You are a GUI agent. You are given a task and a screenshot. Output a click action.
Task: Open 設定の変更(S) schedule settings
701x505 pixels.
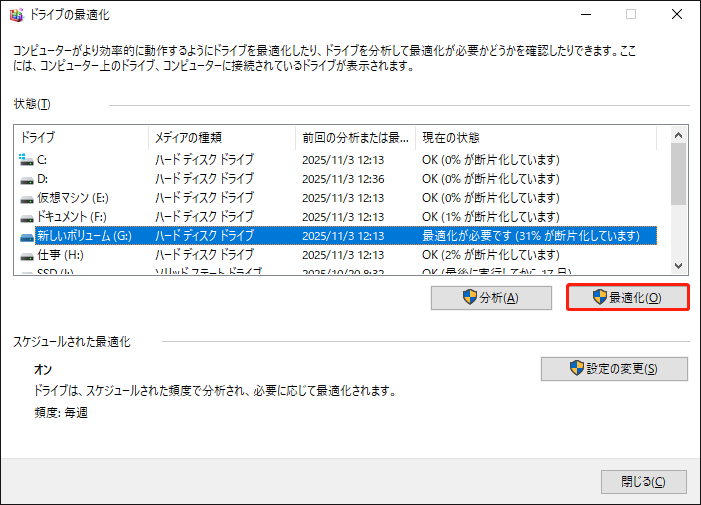pyautogui.click(x=614, y=369)
